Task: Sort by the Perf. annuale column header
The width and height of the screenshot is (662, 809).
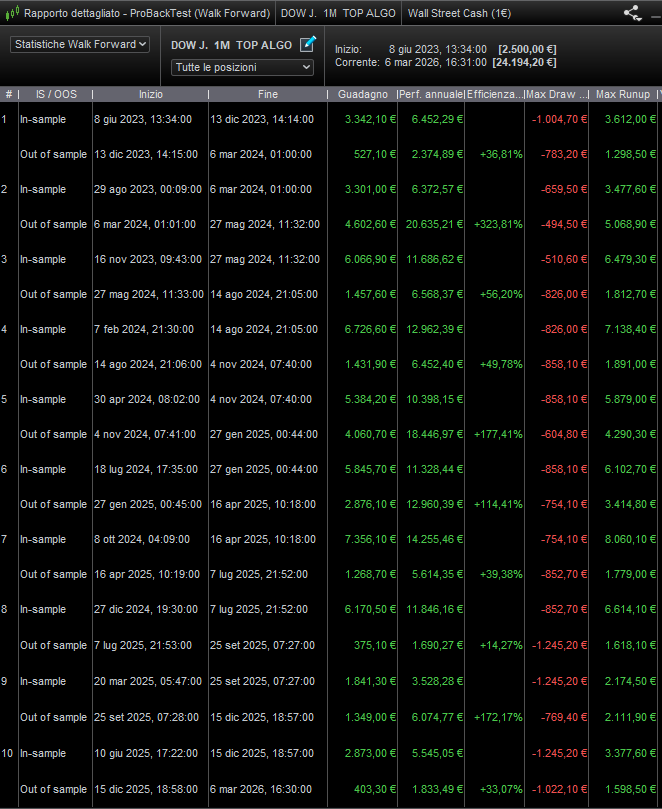Action: click(431, 94)
